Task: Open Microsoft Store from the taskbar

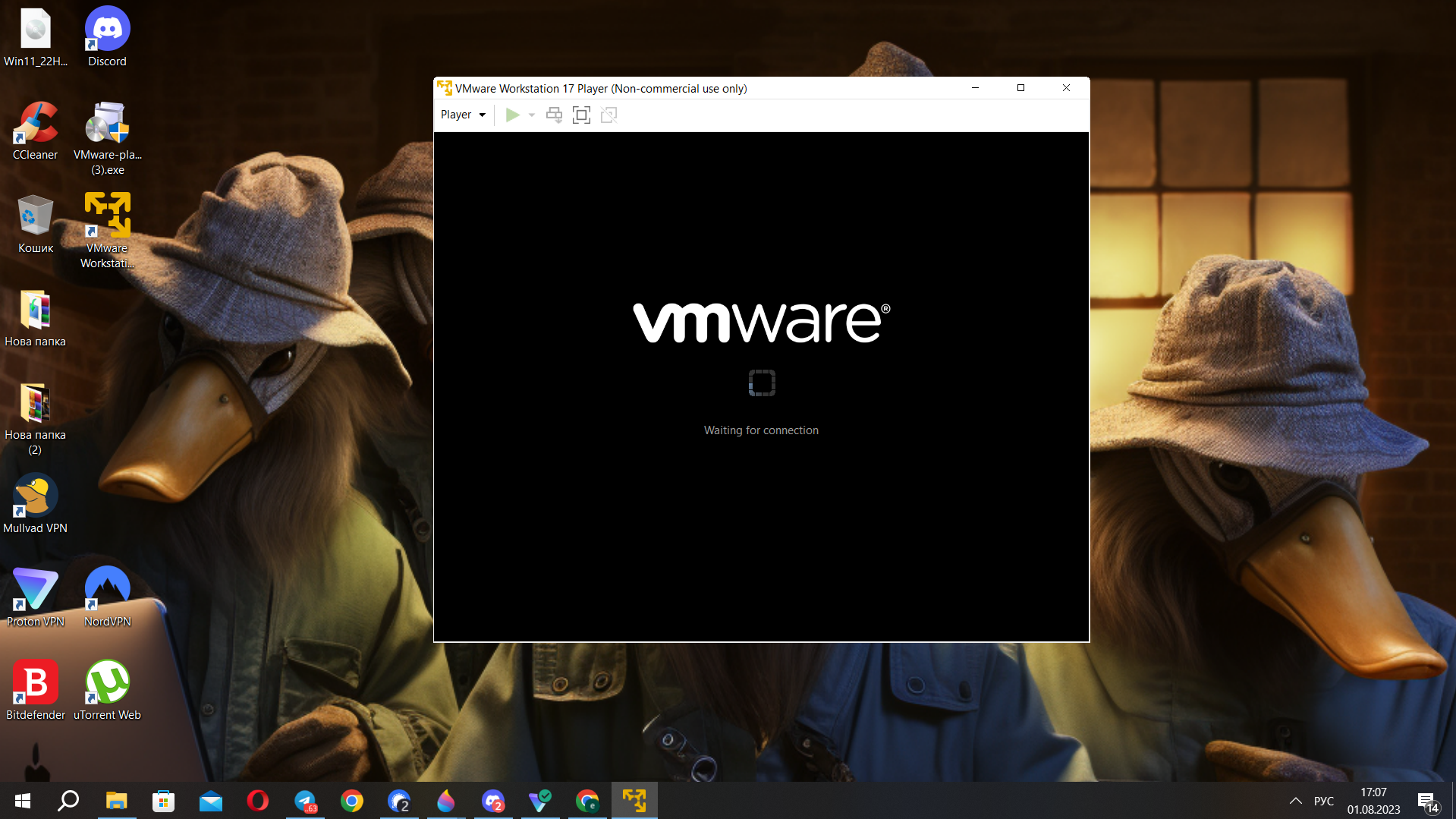Action: [163, 801]
